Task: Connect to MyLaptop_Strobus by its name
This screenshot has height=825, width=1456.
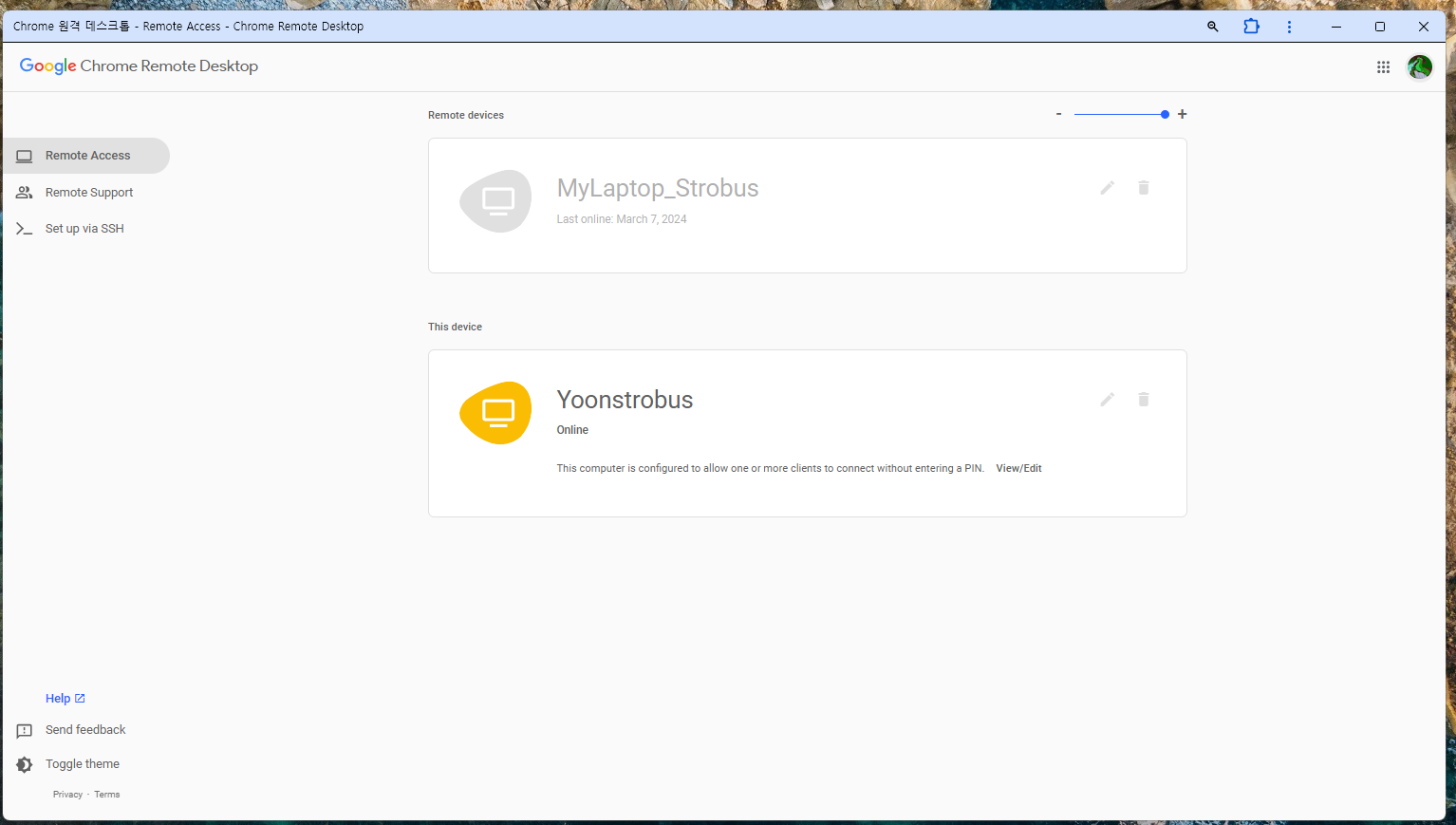Action: click(658, 188)
